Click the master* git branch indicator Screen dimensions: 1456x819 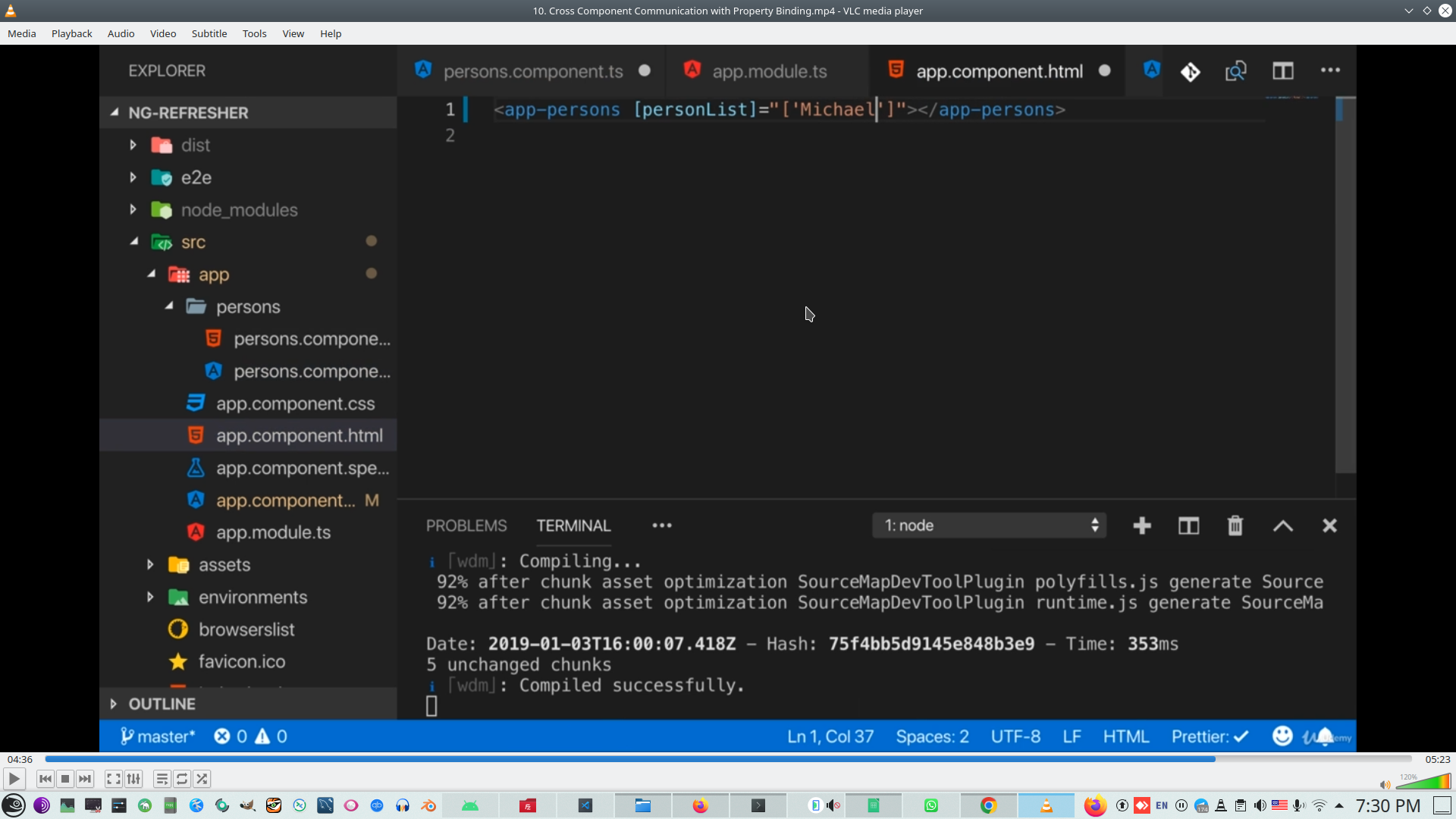pos(158,736)
